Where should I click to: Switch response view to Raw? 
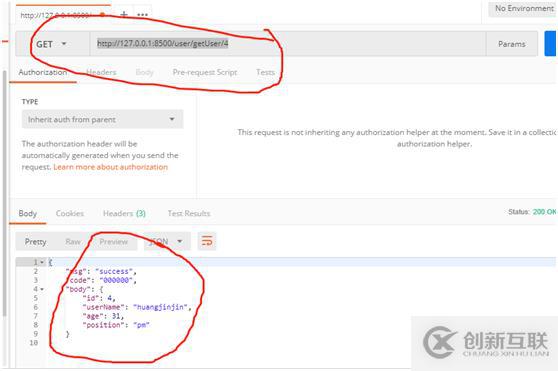pos(73,242)
